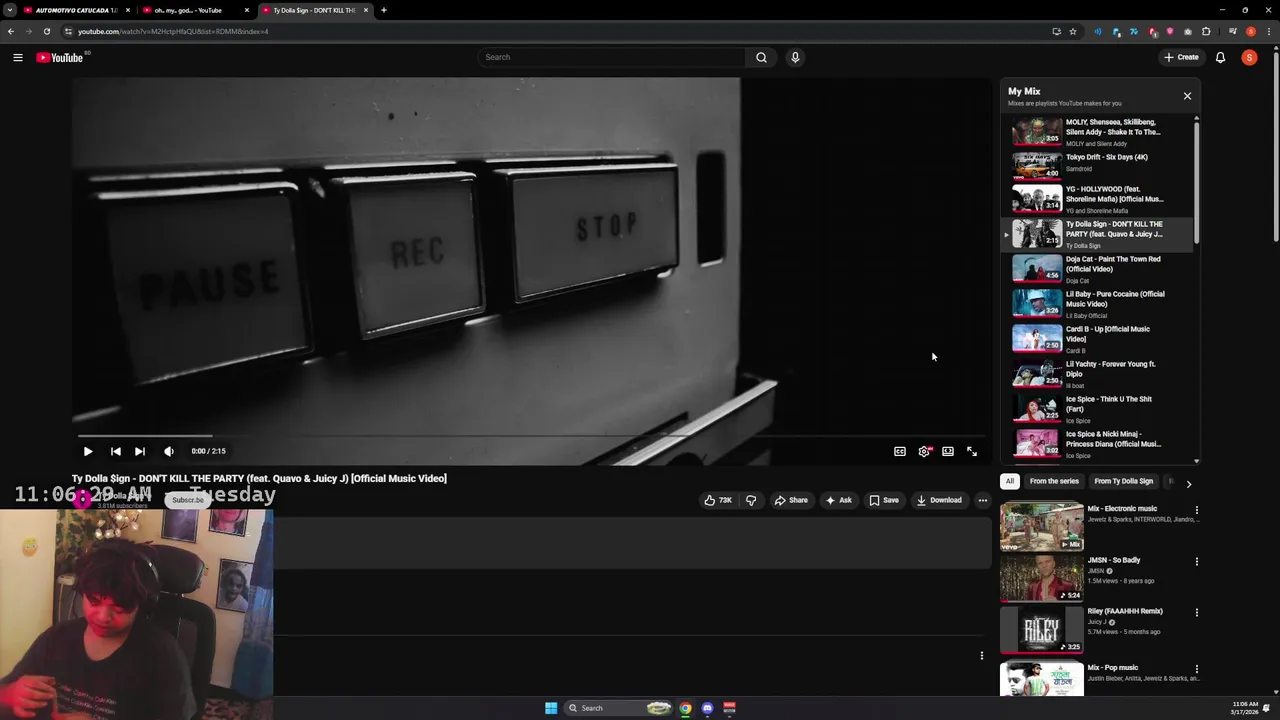Open the notifications bell

tap(1220, 57)
